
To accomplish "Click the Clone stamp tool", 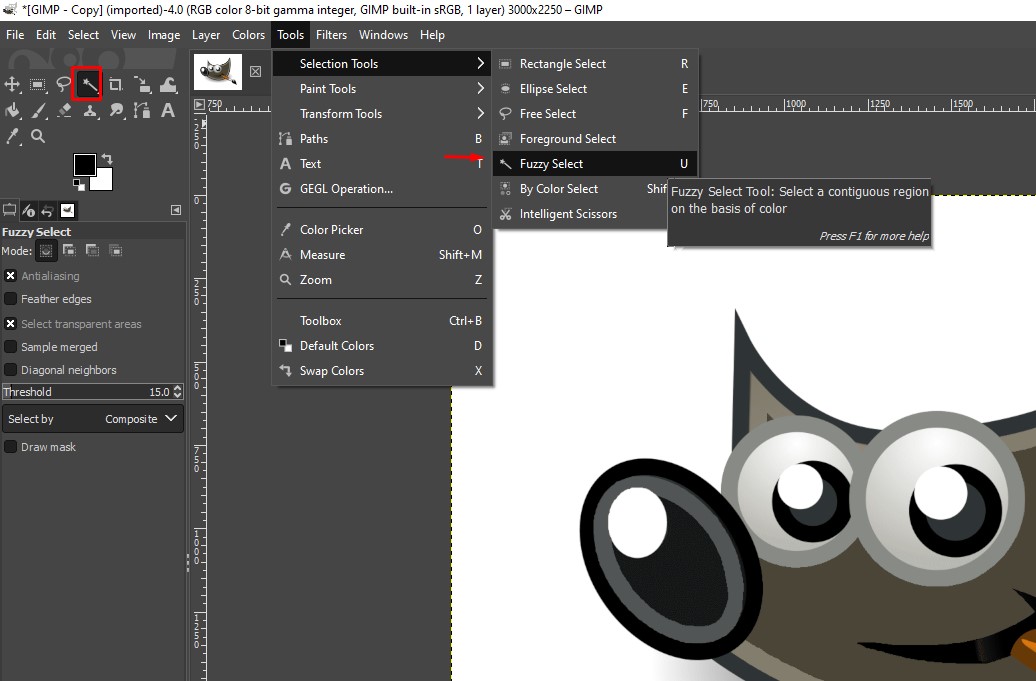I will (x=90, y=110).
